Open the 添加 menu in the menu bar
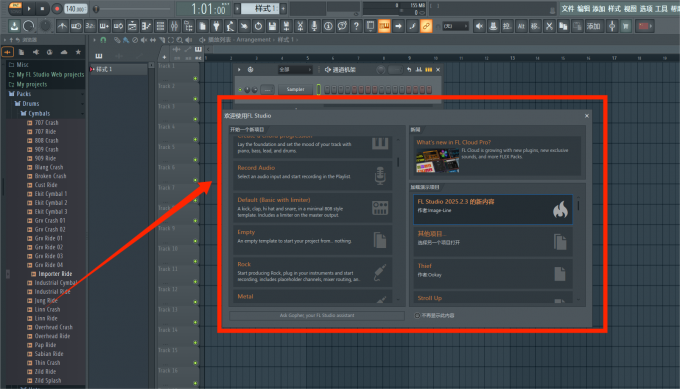Image resolution: width=680 pixels, height=389 pixels. pos(598,9)
